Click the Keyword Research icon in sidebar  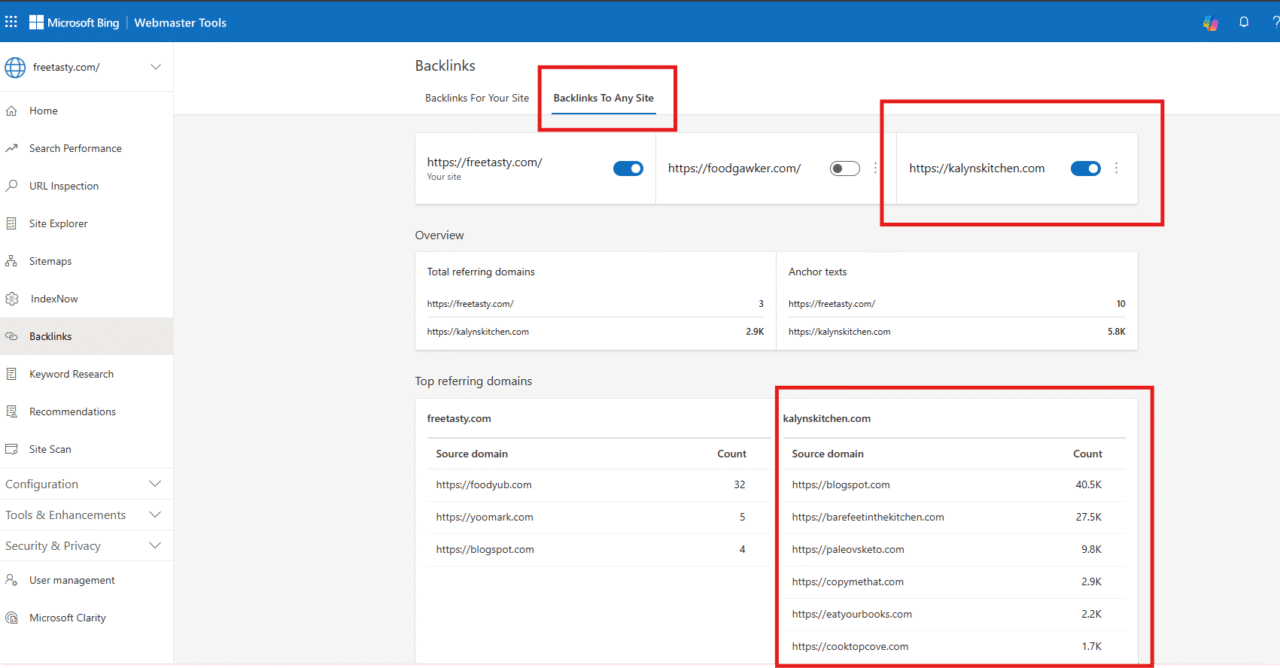click(x=12, y=374)
